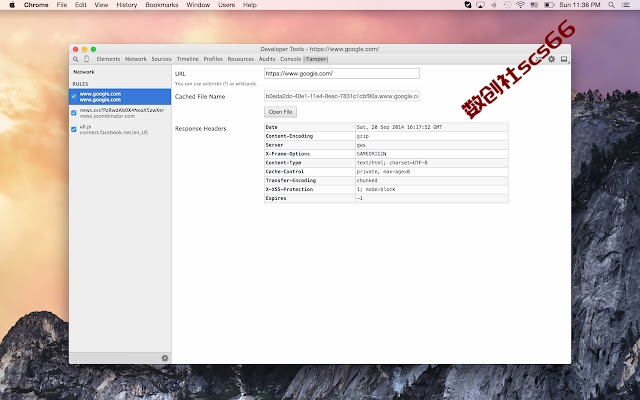Switch to the Profiles tab

coord(213,59)
